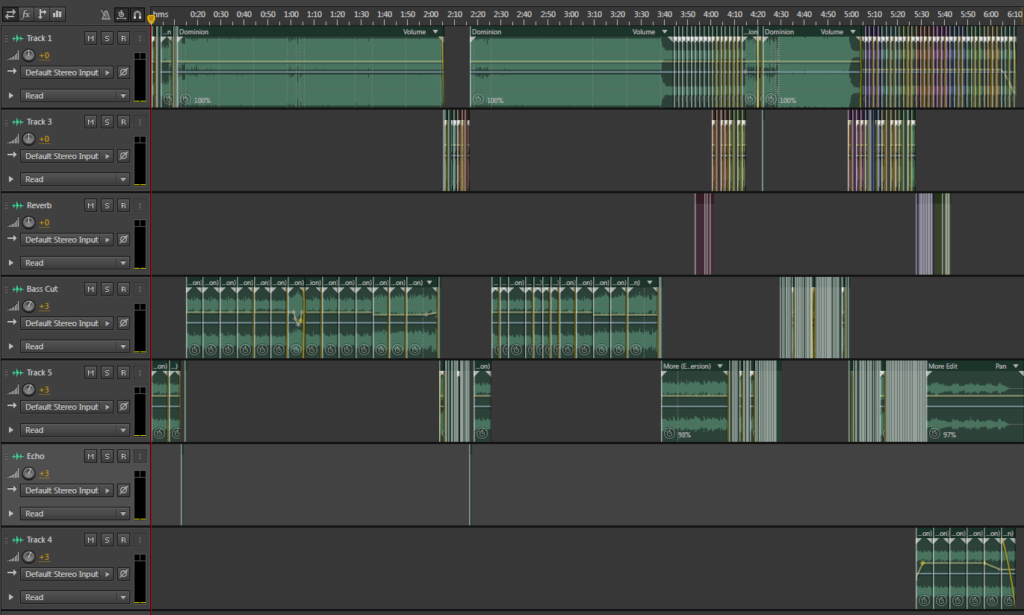
Task: Click the pan knob on Track 5
Action: (29, 390)
